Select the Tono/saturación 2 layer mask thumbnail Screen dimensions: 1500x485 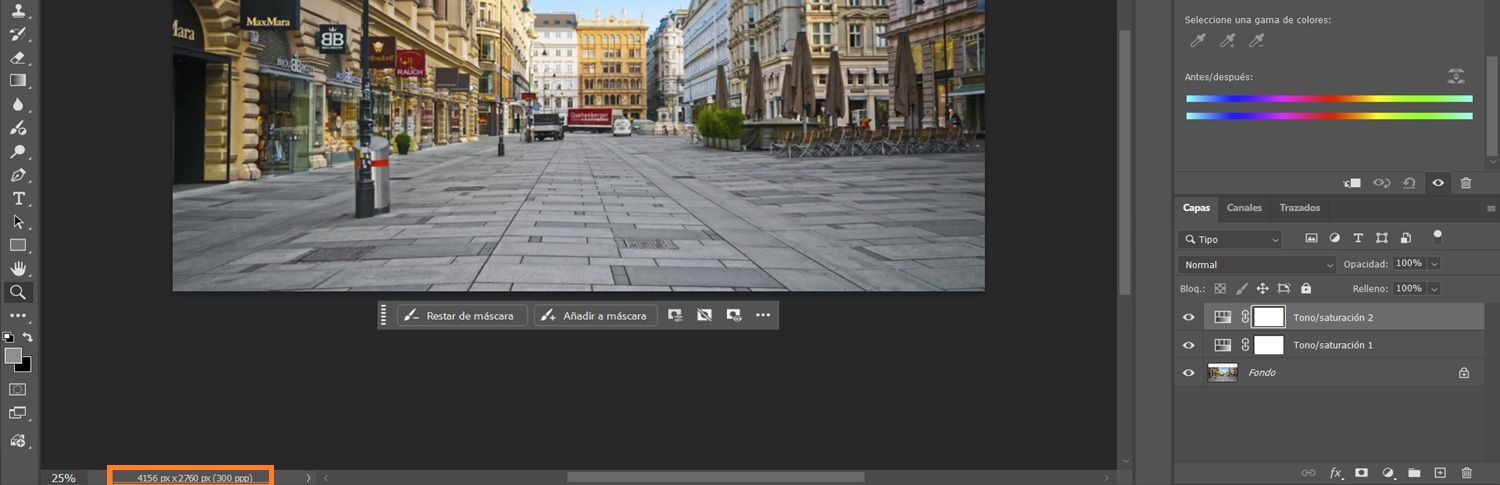click(1269, 317)
